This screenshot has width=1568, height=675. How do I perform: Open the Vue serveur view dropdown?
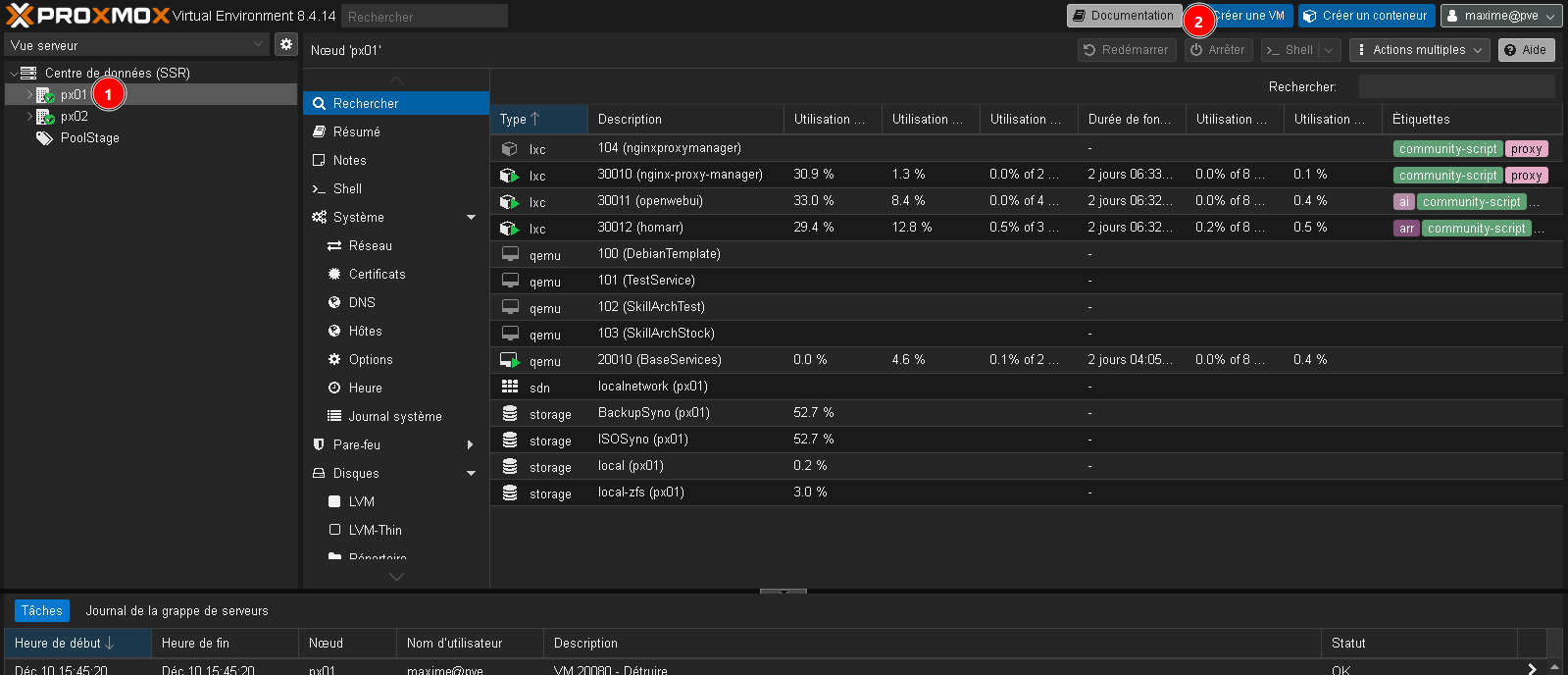point(136,44)
